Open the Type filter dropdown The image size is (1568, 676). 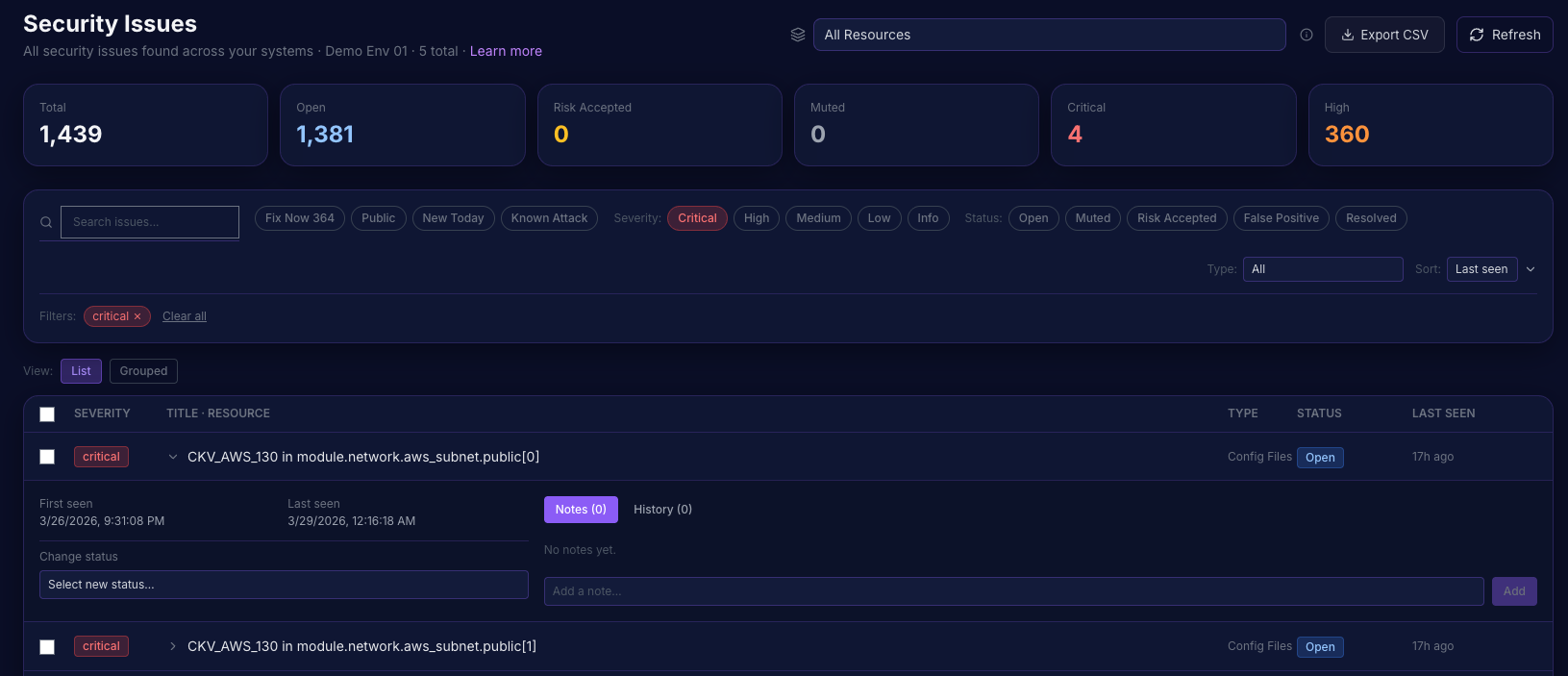click(1322, 269)
